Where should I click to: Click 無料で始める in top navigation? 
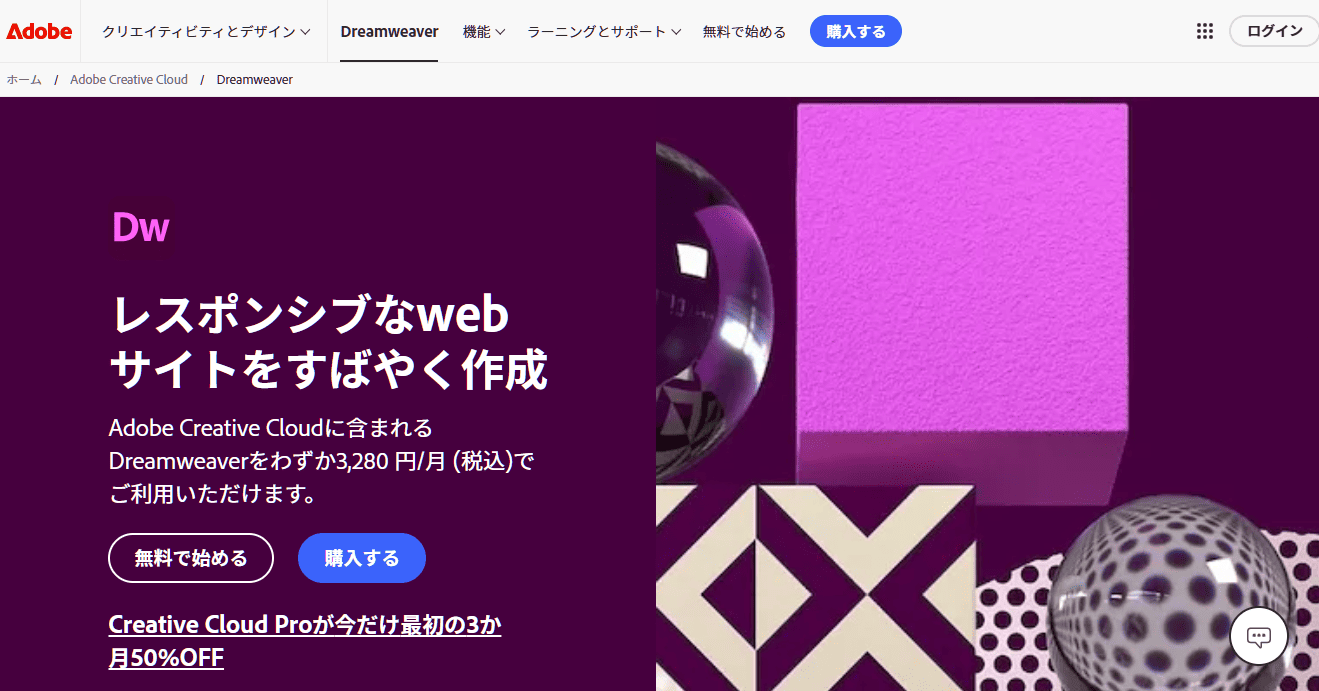click(744, 31)
